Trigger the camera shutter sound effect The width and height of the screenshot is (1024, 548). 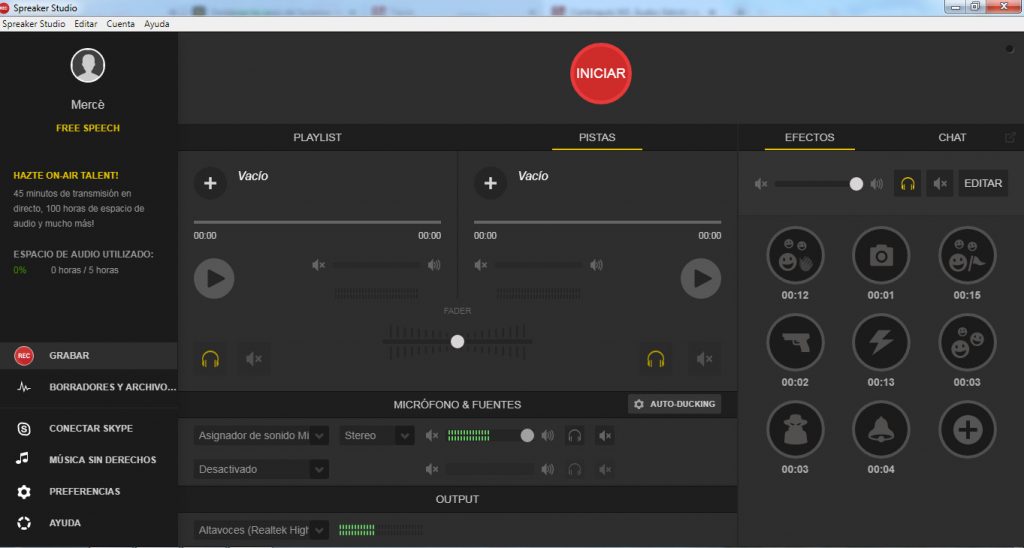[880, 256]
